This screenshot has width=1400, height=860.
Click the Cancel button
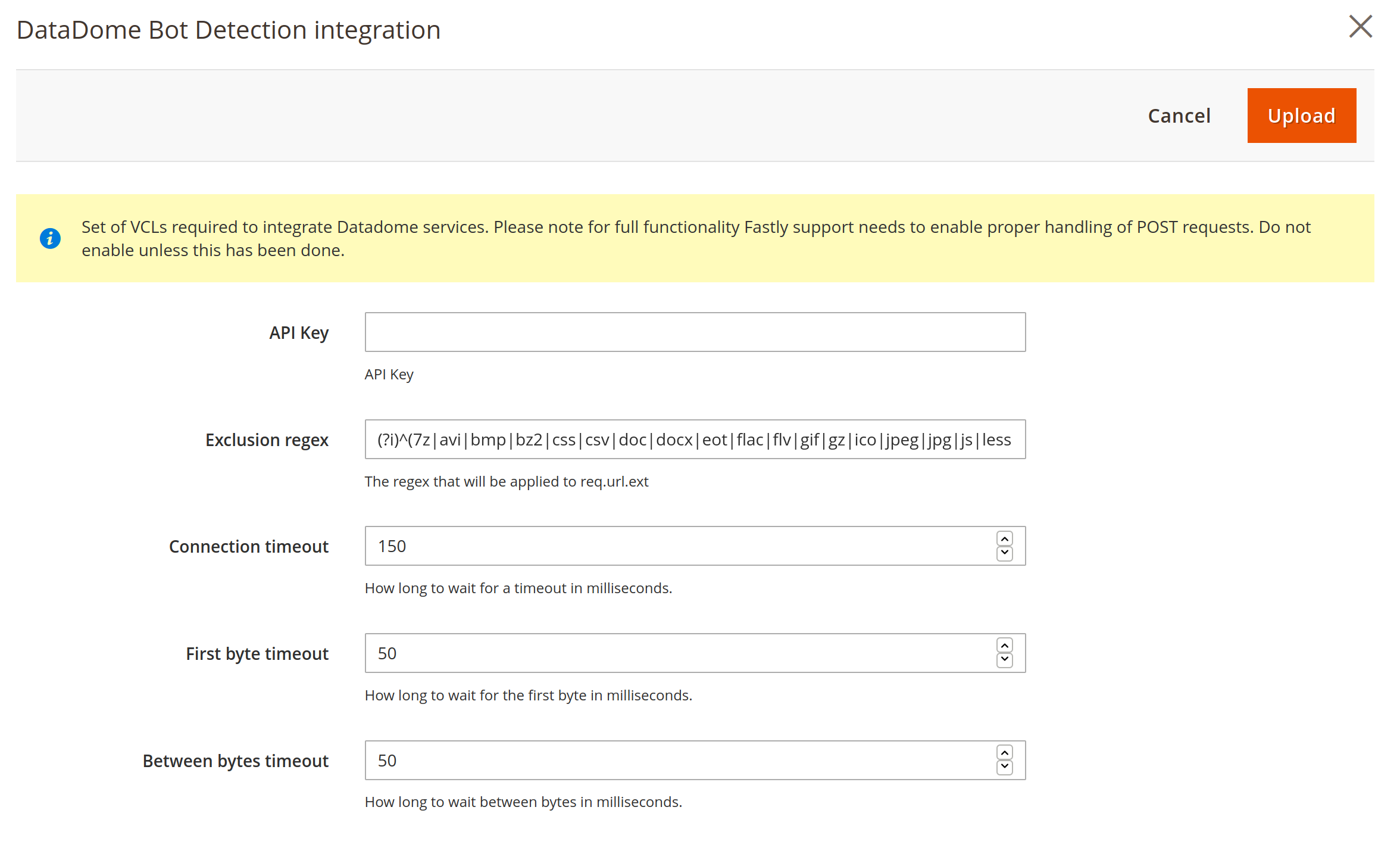coord(1179,116)
